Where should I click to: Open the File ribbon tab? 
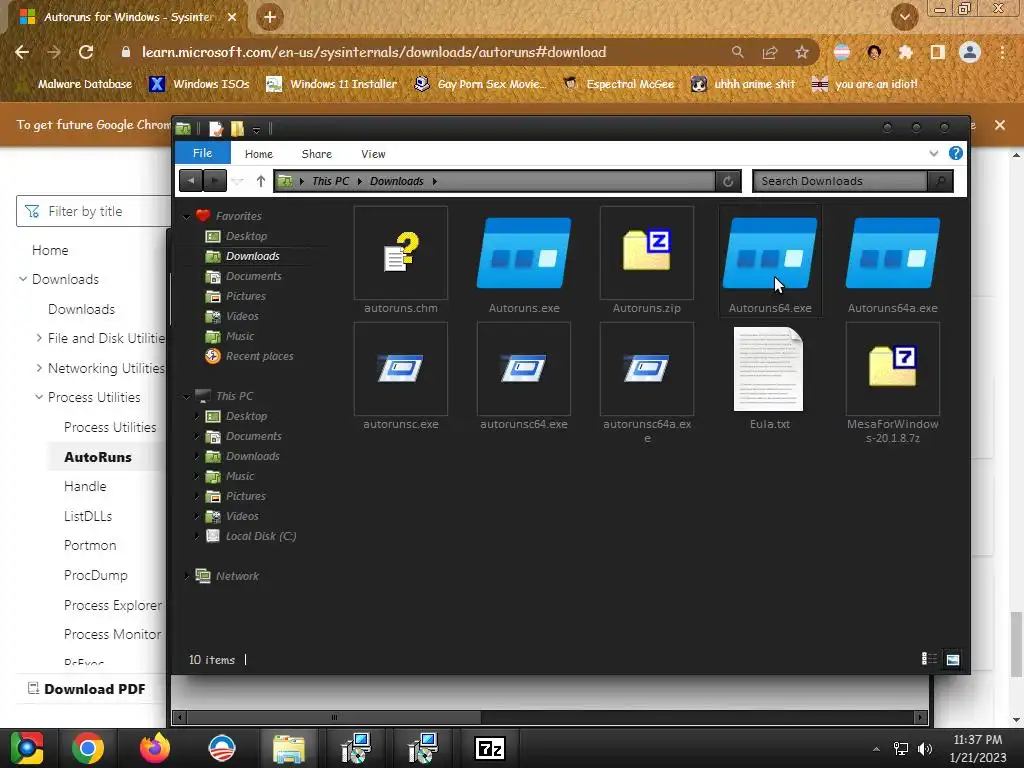tap(202, 153)
